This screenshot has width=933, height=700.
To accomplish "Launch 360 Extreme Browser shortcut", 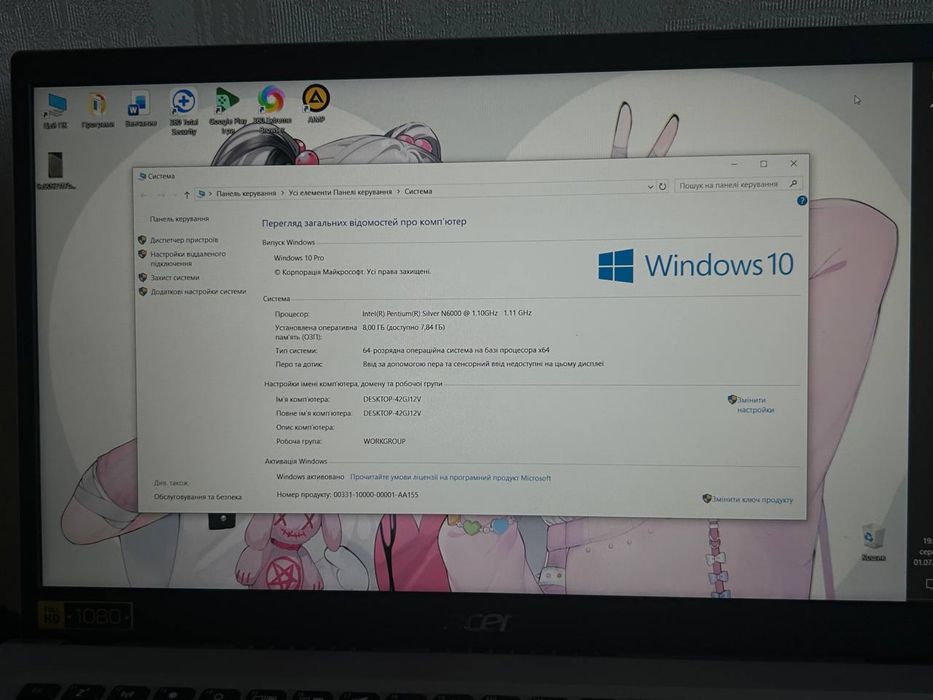I will click(271, 110).
